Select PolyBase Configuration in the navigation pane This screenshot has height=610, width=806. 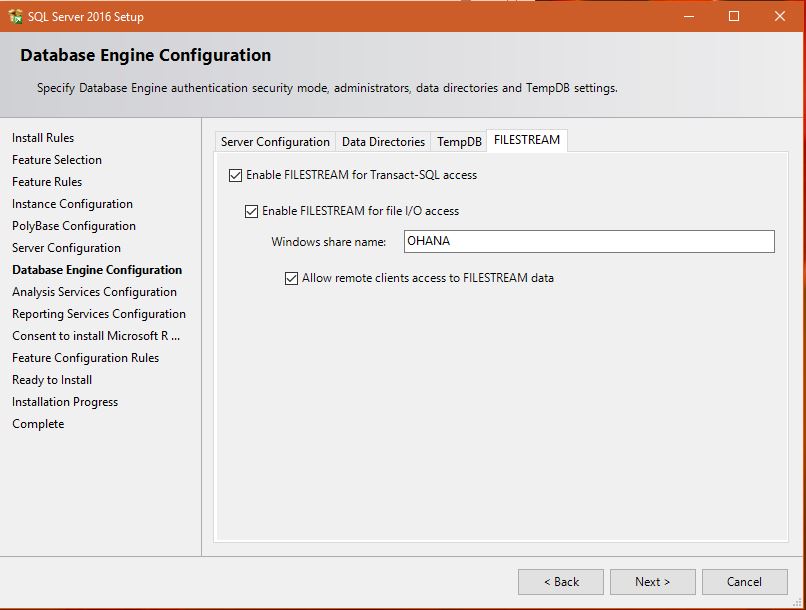pos(73,225)
